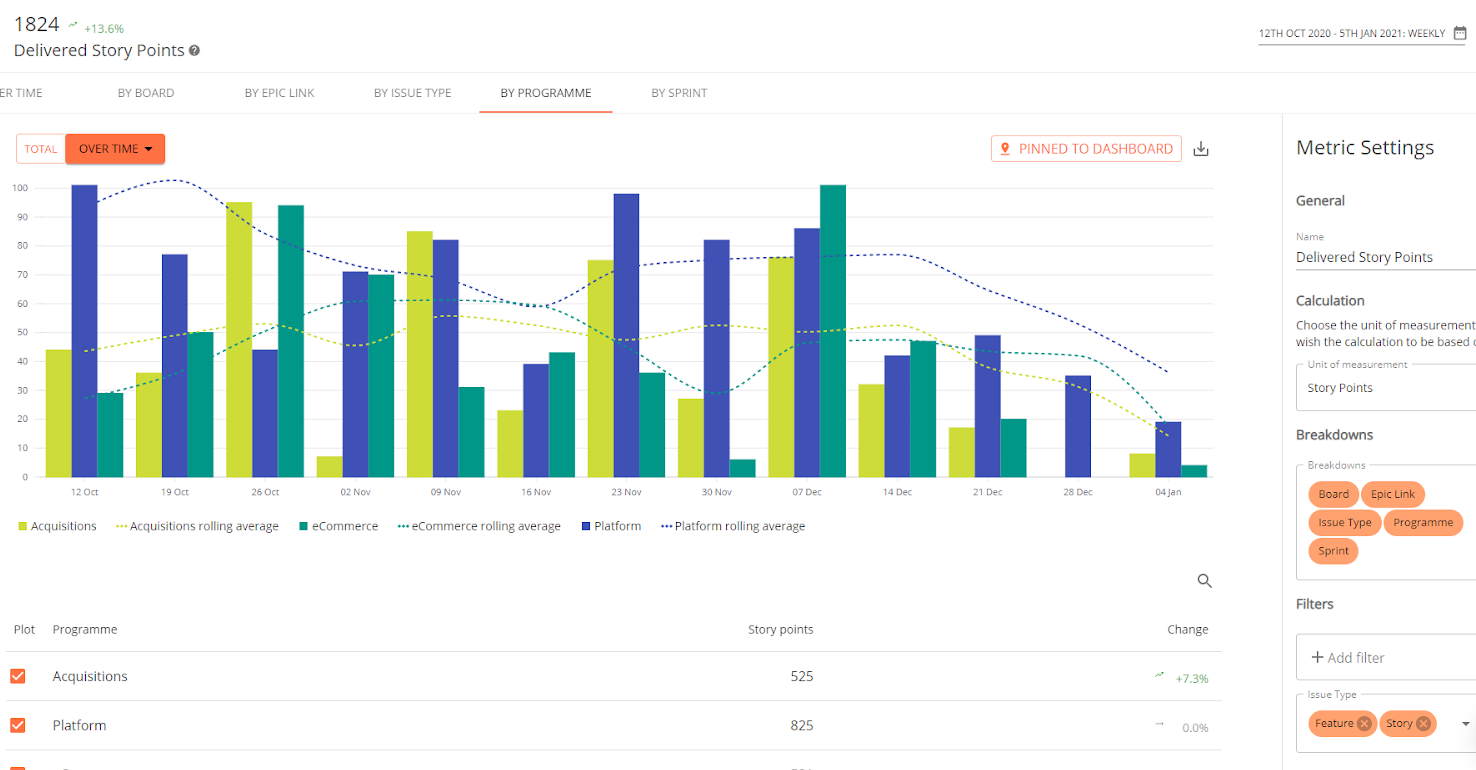Open the OVER TIME dropdown
The width and height of the screenshot is (1476, 770).
pyautogui.click(x=115, y=148)
